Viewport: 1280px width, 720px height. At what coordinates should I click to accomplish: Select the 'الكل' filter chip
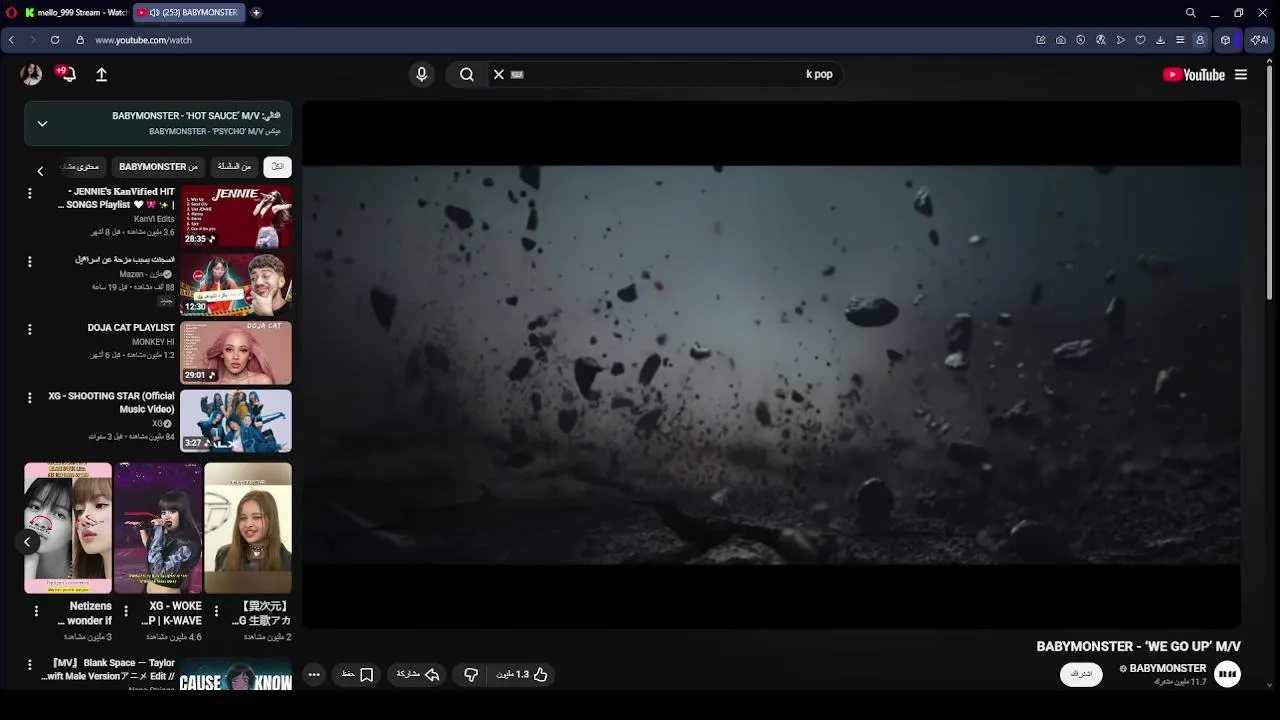point(277,167)
